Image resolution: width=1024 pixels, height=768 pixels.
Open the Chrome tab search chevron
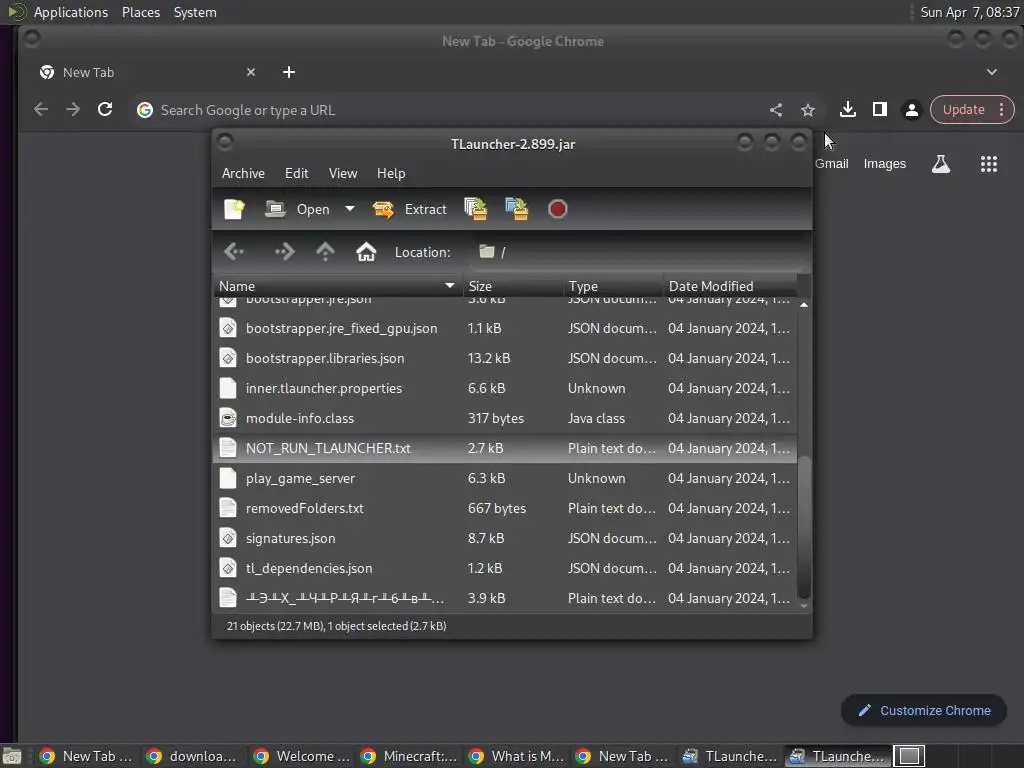991,72
